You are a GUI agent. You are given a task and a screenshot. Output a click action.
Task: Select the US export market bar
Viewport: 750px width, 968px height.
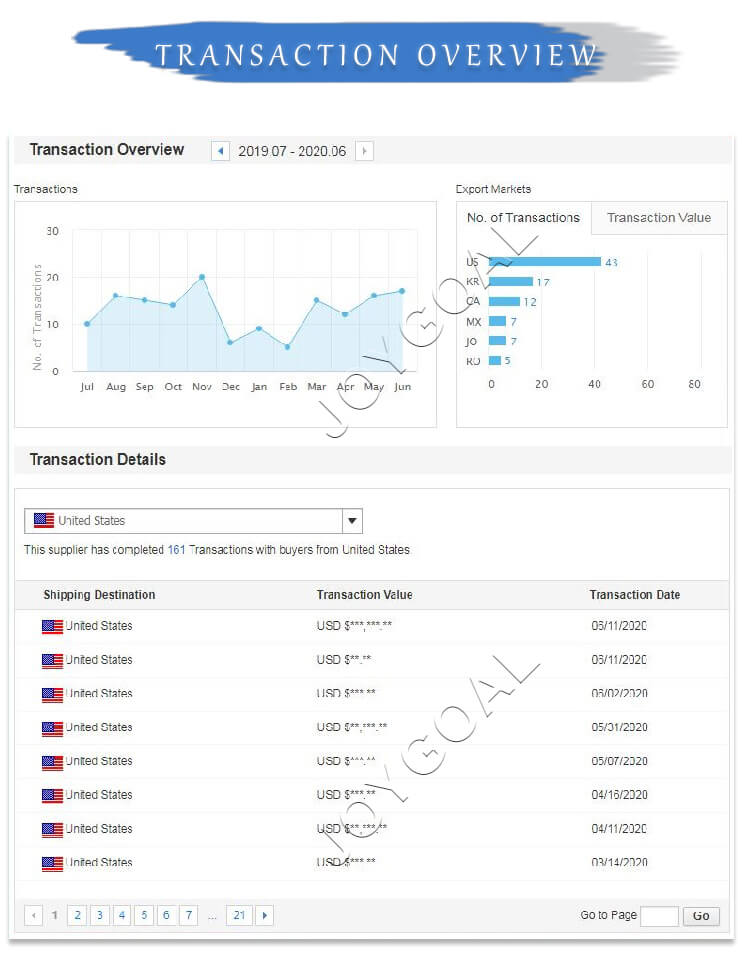[x=544, y=262]
